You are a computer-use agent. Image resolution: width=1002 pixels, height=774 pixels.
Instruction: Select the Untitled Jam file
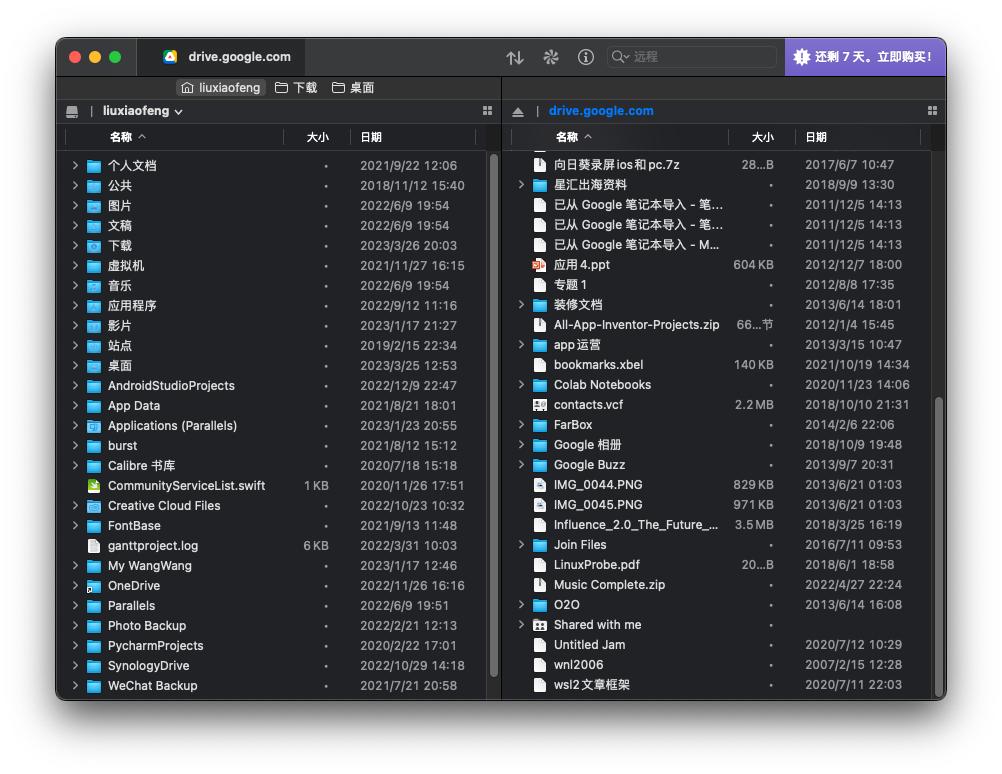point(719,644)
